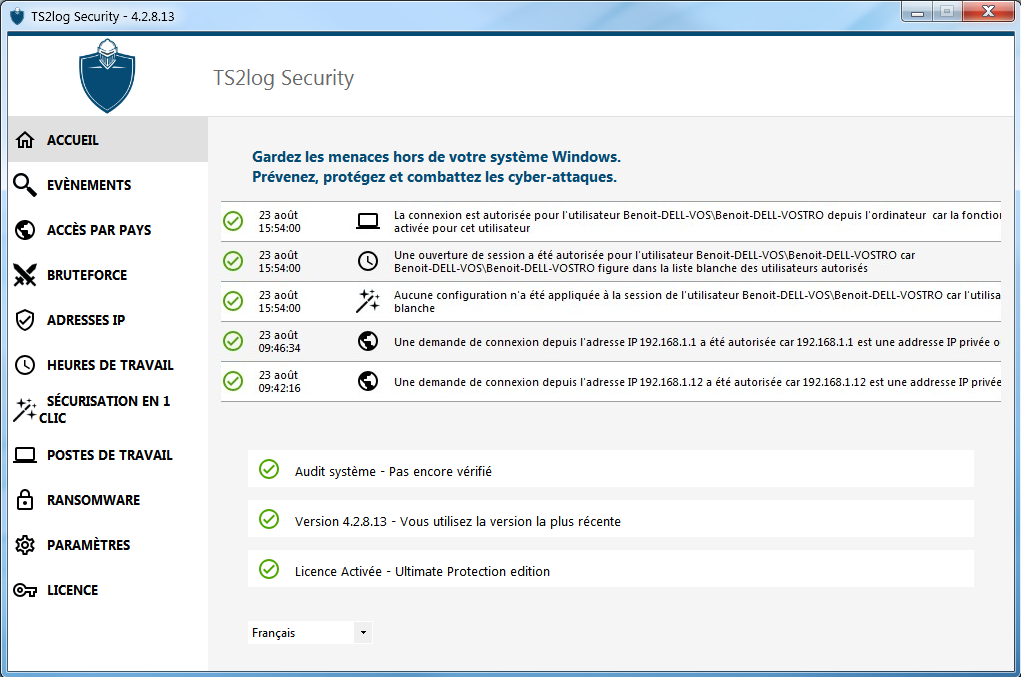Select the 'Aucune configuration n'a été appliquée' event

(x=611, y=301)
